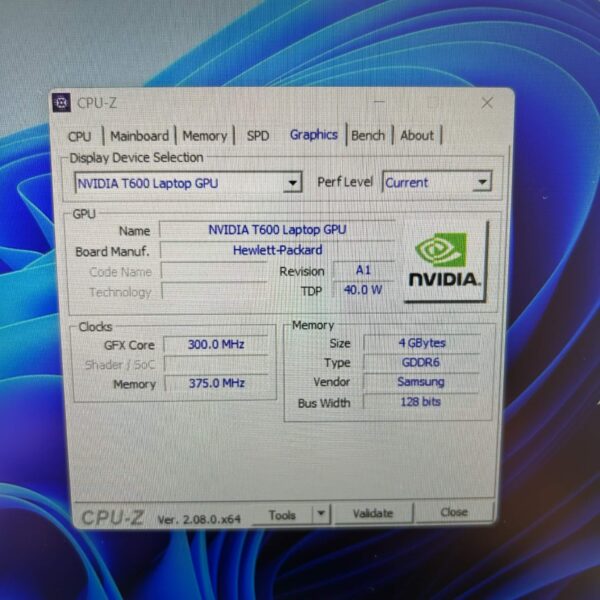Viewport: 600px width, 600px height.
Task: Go to the SPD tab
Action: point(258,135)
